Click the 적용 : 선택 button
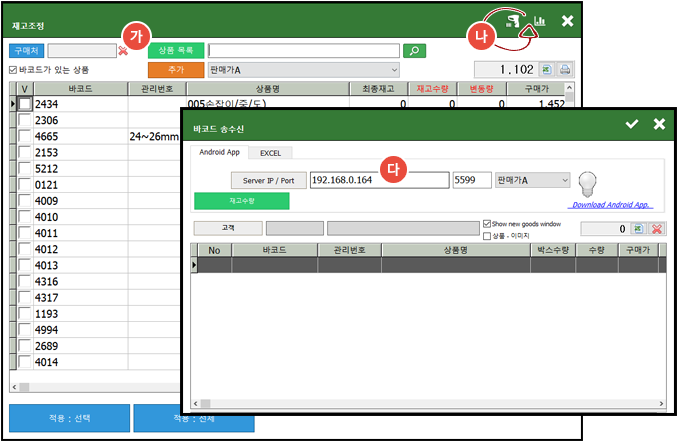The width and height of the screenshot is (680, 444). [x=69, y=418]
